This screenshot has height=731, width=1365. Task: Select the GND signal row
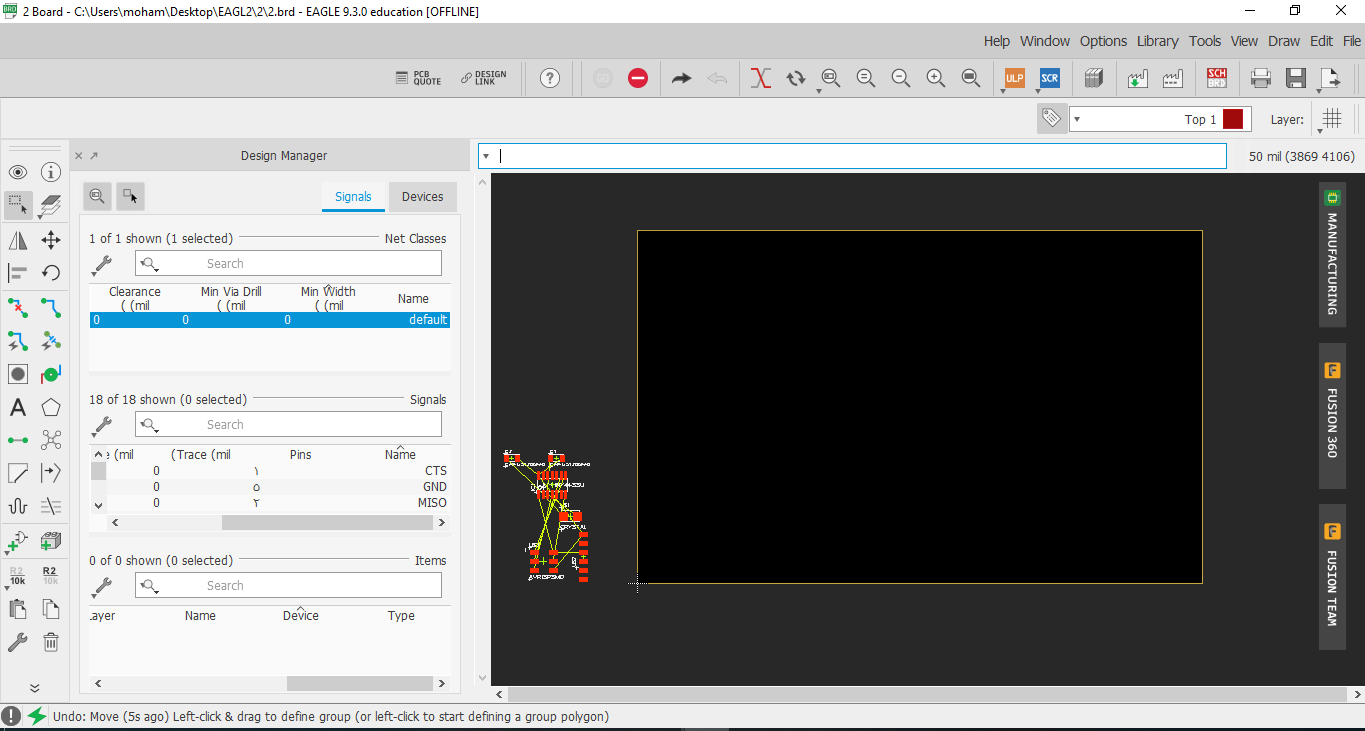click(x=270, y=487)
